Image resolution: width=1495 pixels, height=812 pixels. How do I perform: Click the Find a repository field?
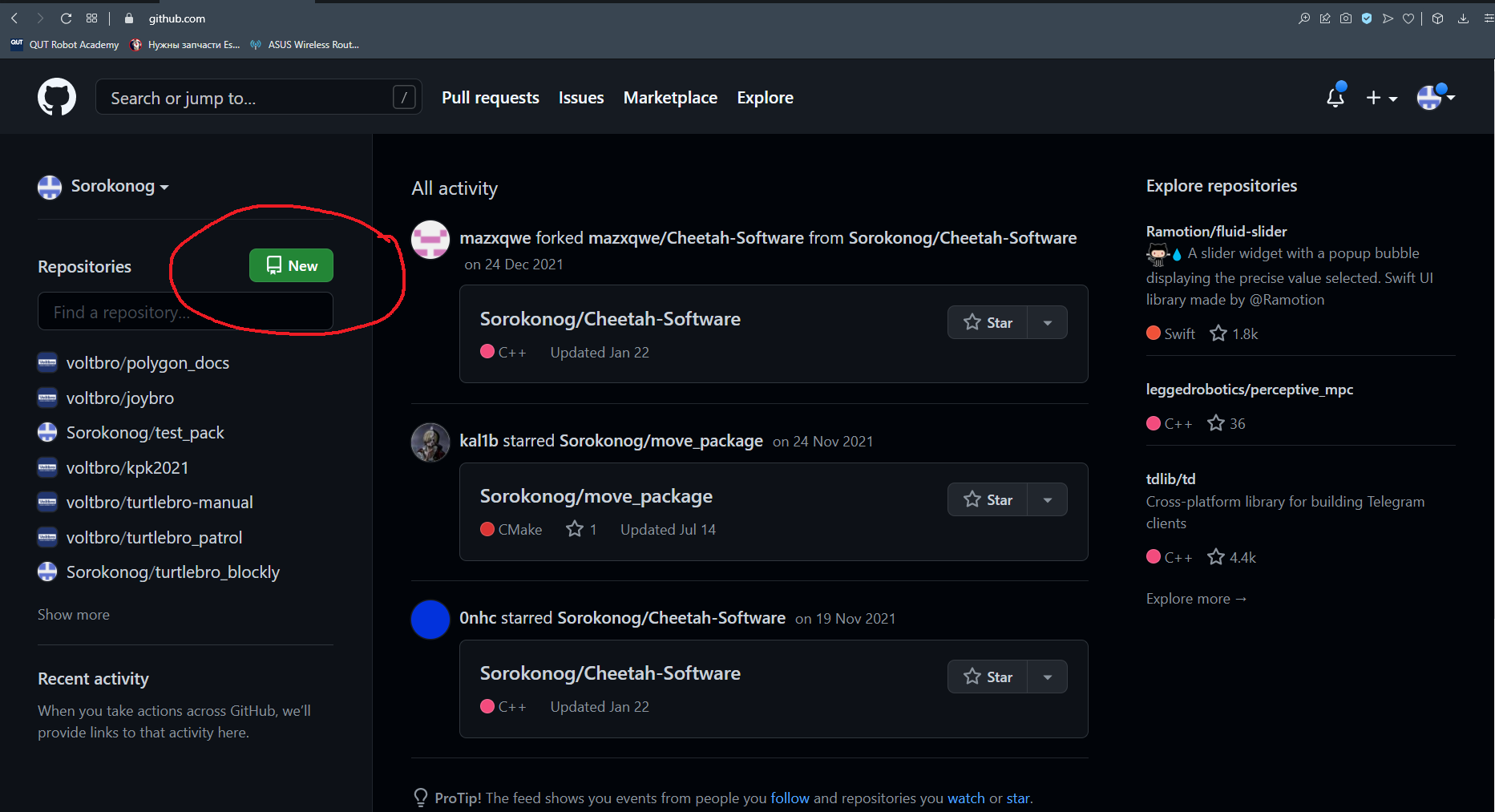tap(185, 312)
